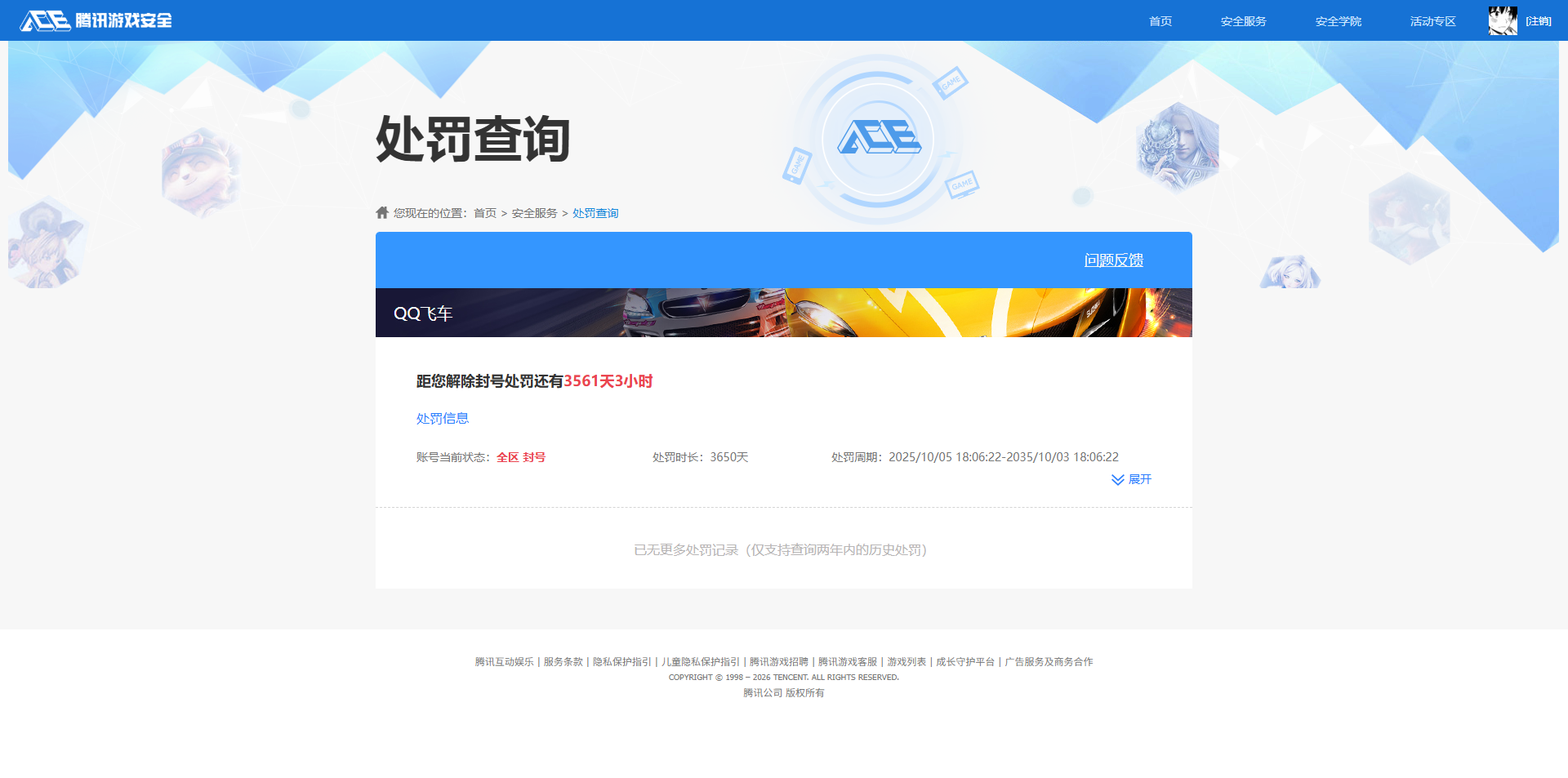Open the 活动专区 menu item
The height and width of the screenshot is (778, 1568).
coord(1432,20)
